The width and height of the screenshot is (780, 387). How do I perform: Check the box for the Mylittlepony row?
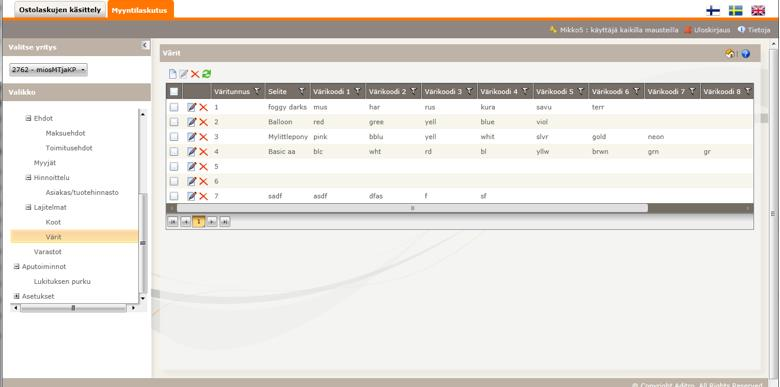[174, 137]
